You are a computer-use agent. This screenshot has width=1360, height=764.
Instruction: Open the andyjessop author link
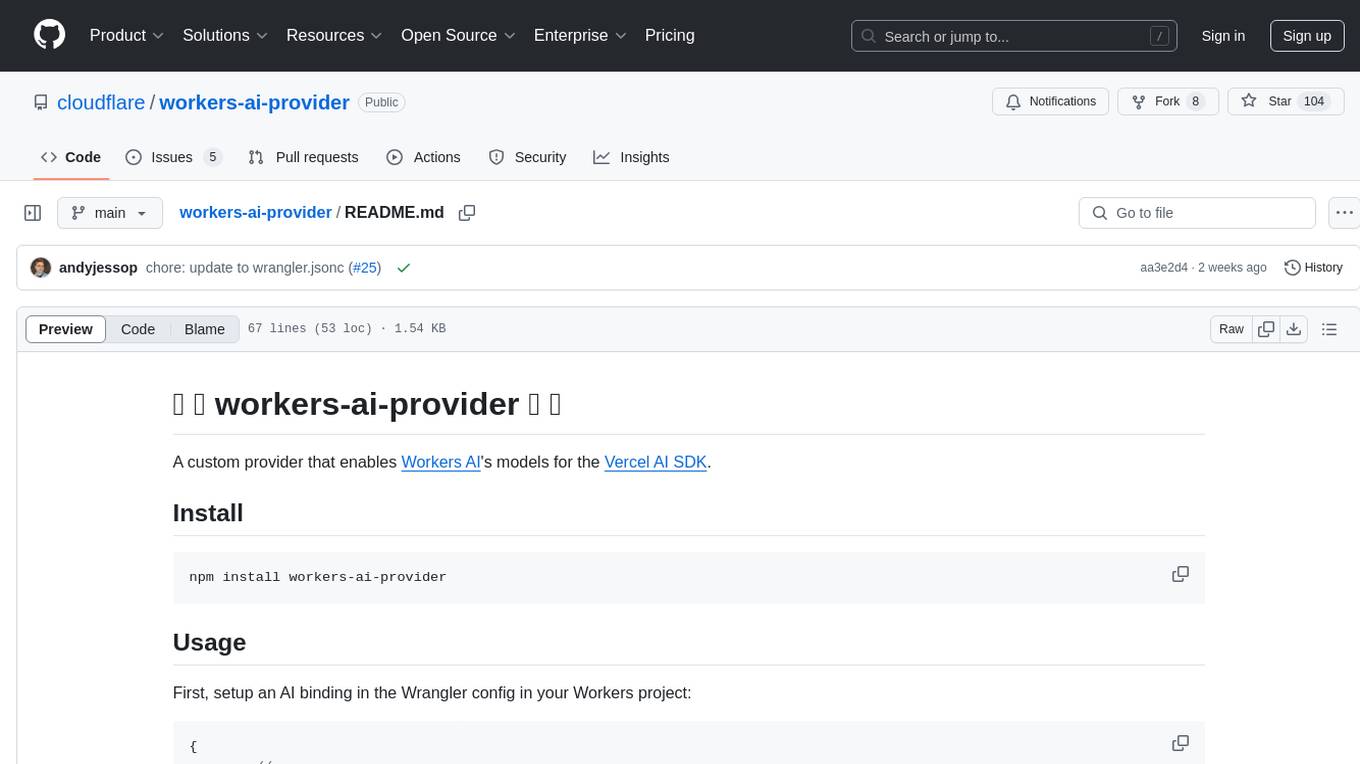98,268
